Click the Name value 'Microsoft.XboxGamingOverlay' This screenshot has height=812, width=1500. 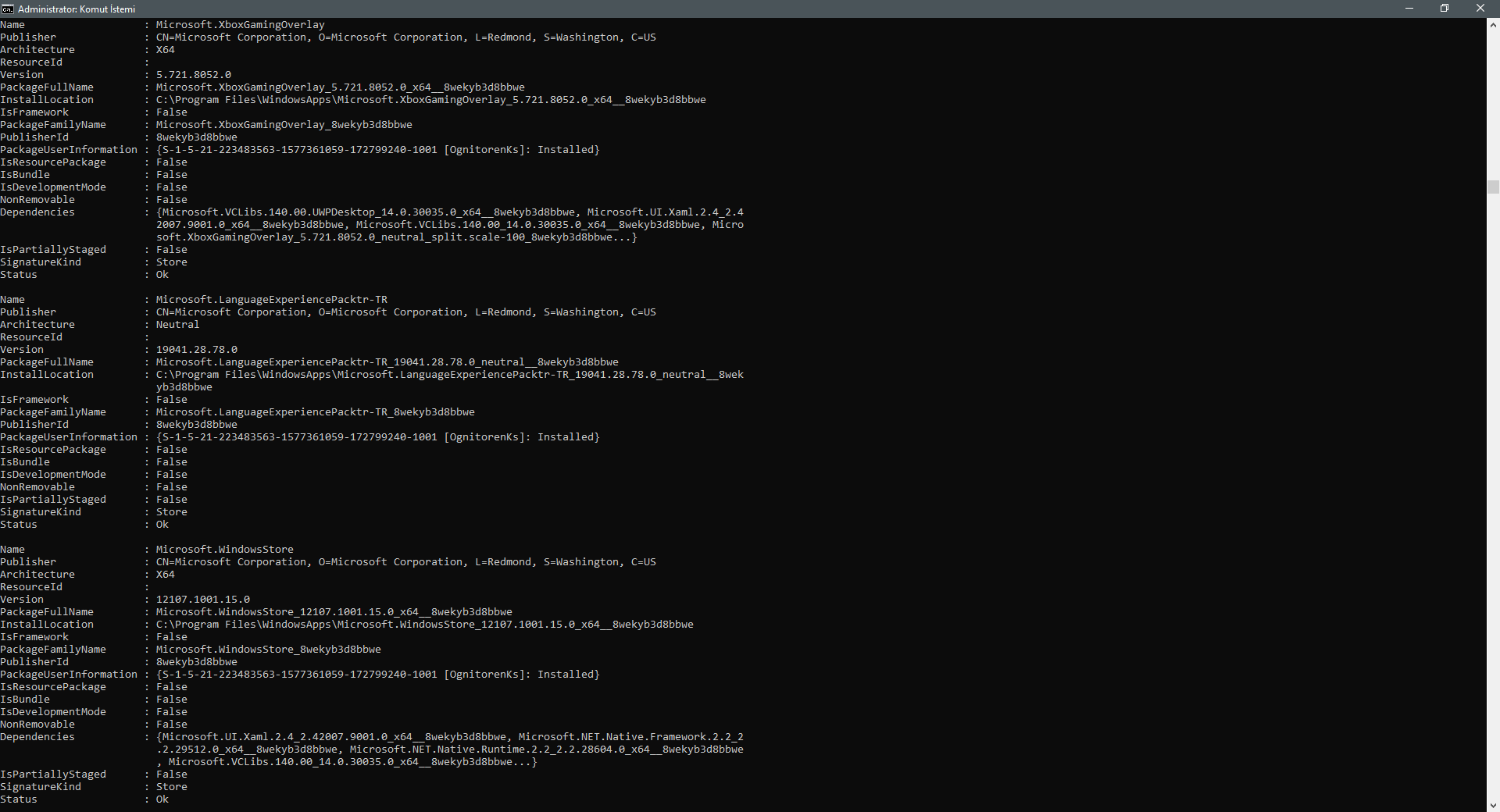pyautogui.click(x=241, y=25)
